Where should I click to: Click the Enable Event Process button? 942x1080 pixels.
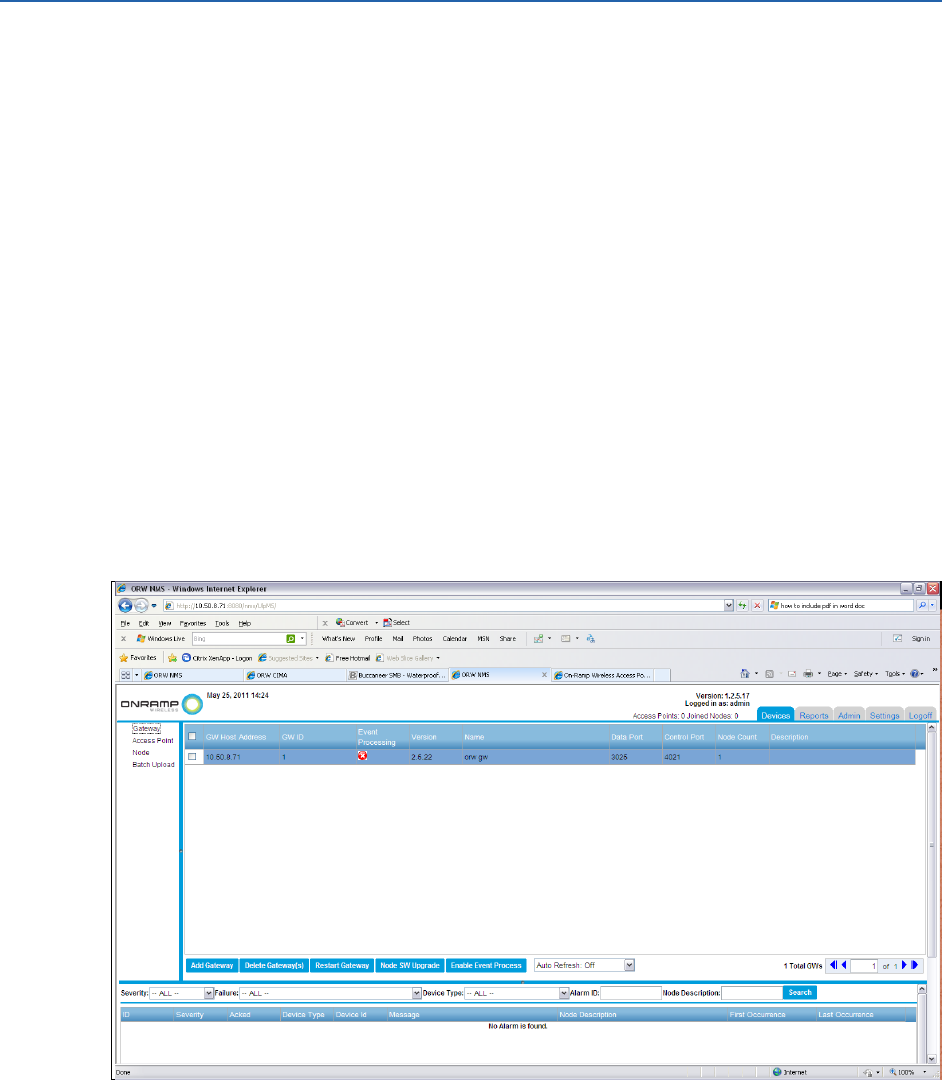coord(486,965)
